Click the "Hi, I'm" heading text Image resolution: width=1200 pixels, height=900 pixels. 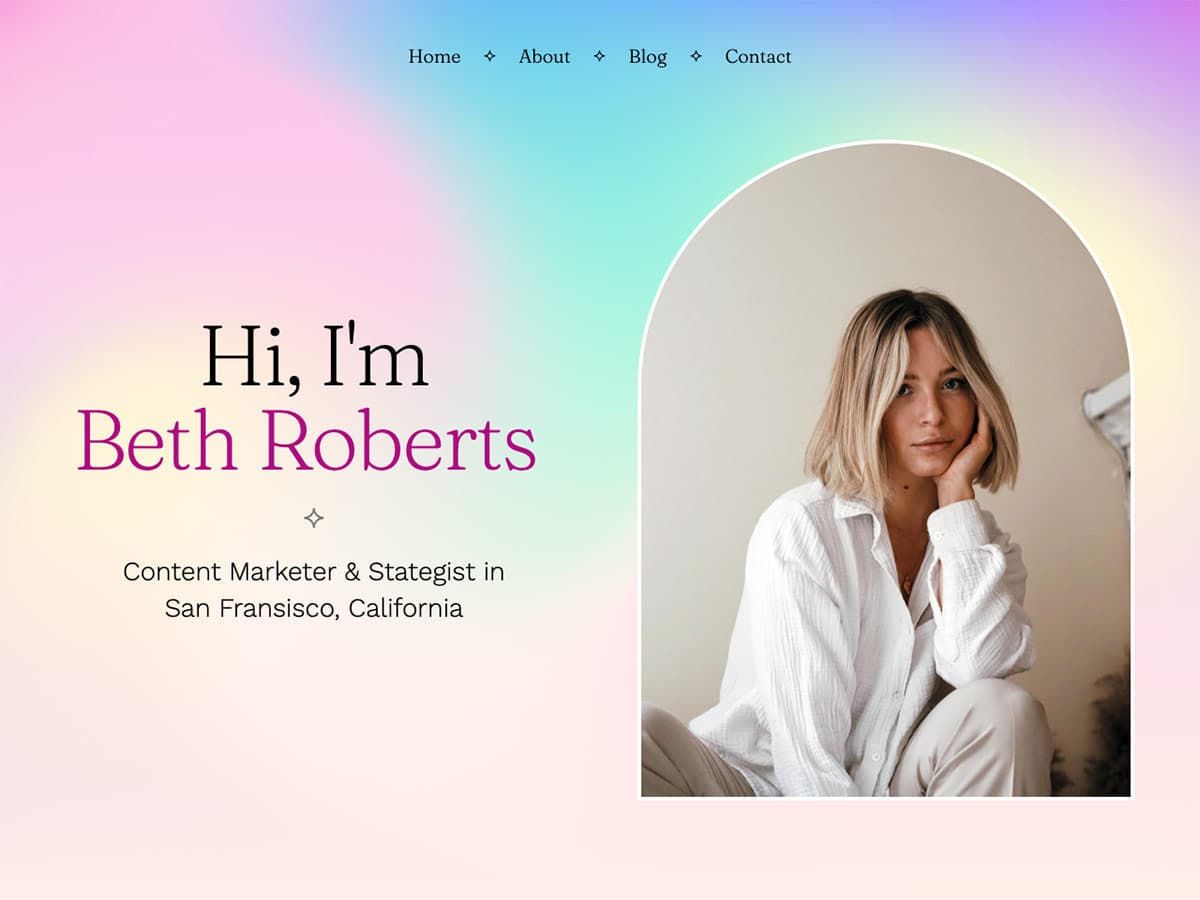315,358
